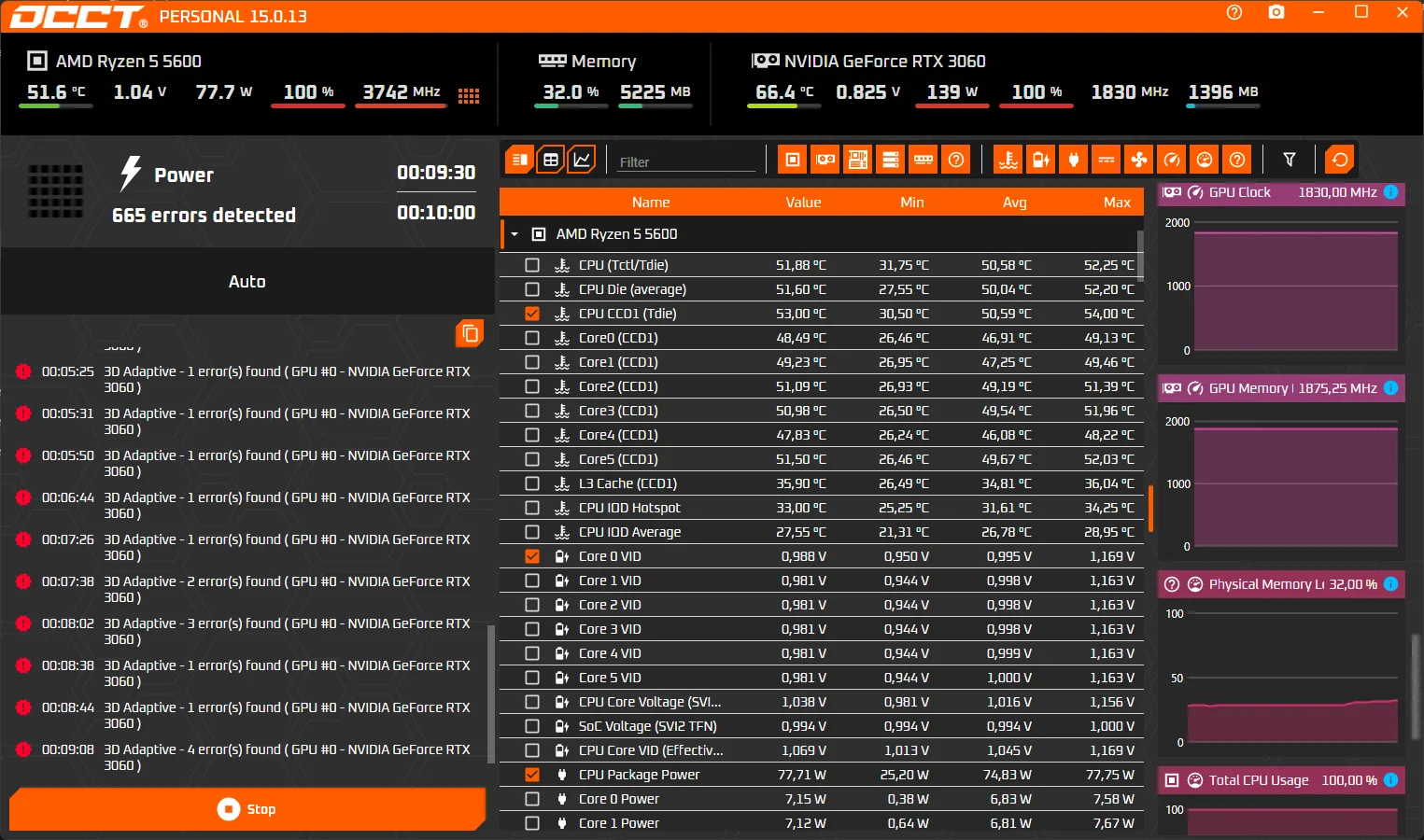Toggle the unknown sensor type filter icon
Screen dimensions: 1424x840
tap(1237, 160)
